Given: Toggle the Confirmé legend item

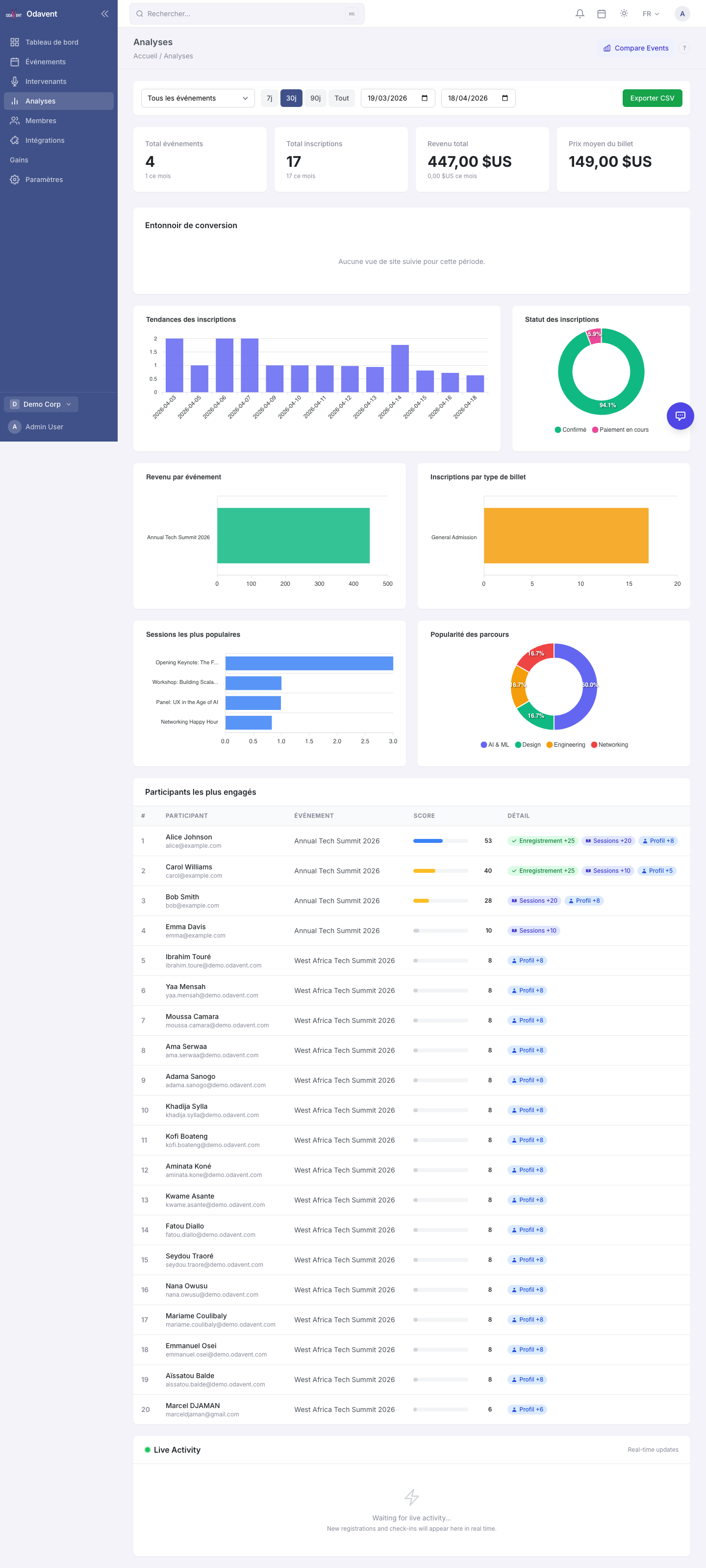Looking at the screenshot, I should pyautogui.click(x=570, y=430).
